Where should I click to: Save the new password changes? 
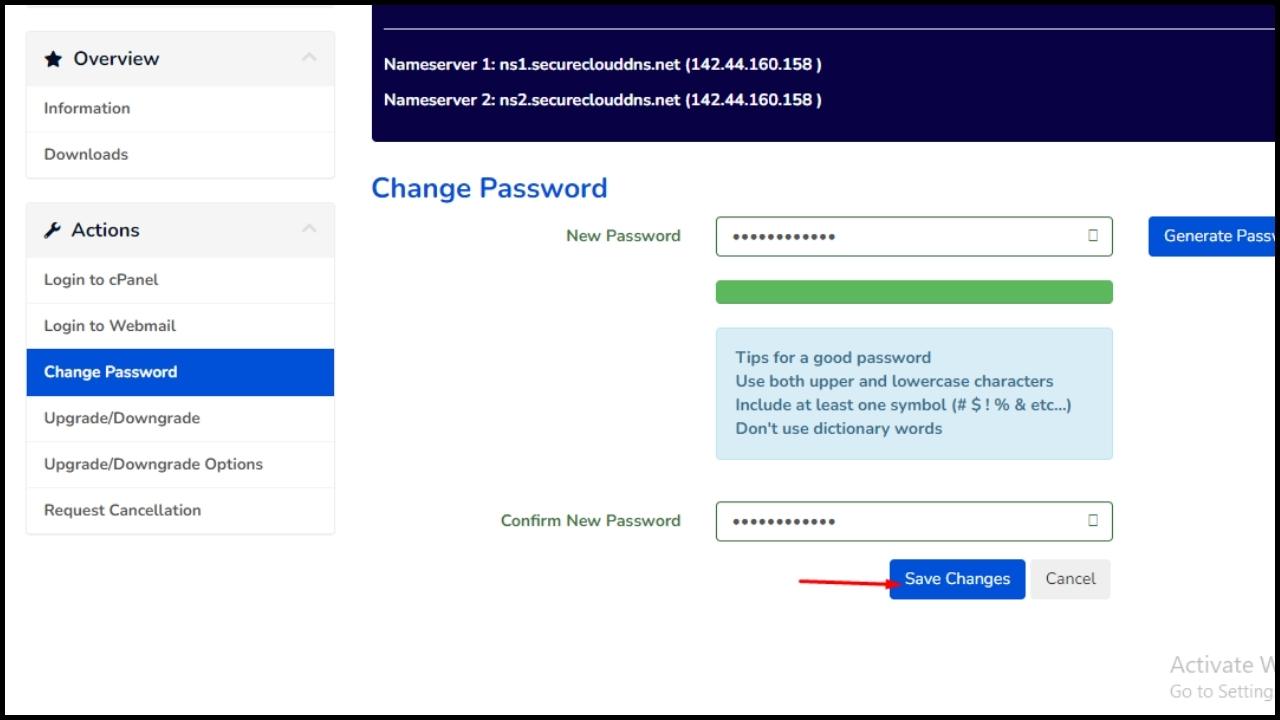click(x=956, y=579)
